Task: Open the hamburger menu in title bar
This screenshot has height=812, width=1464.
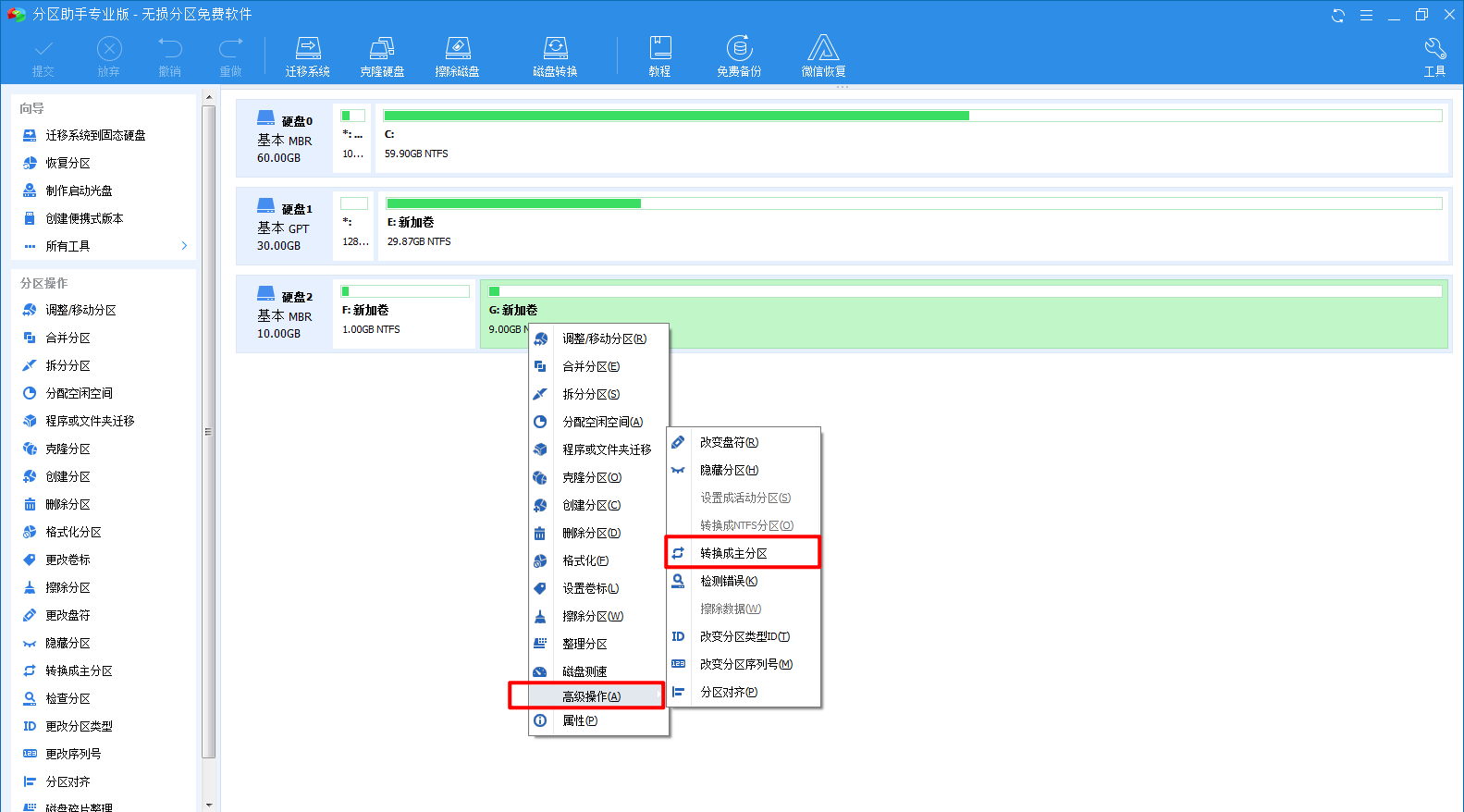Action: [1366, 15]
